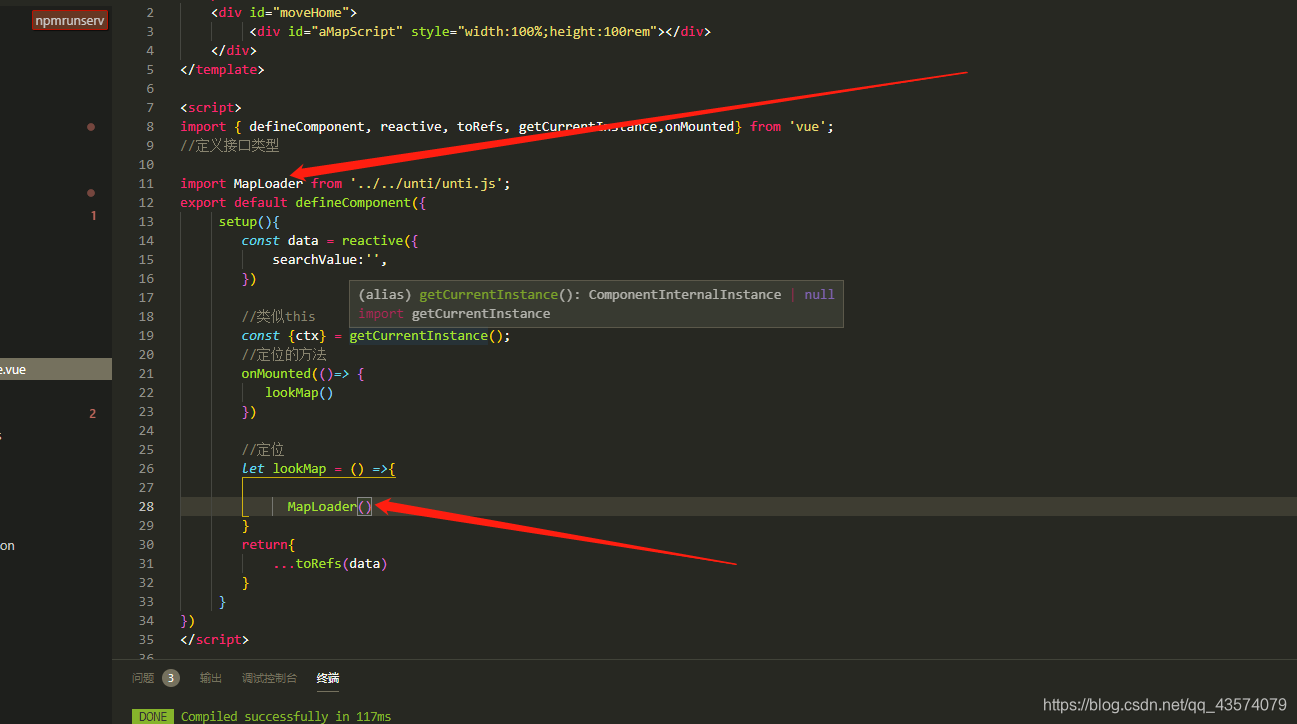The image size is (1297, 724).
Task: Click the onMounted call on line 21
Action: pyautogui.click(x=276, y=374)
